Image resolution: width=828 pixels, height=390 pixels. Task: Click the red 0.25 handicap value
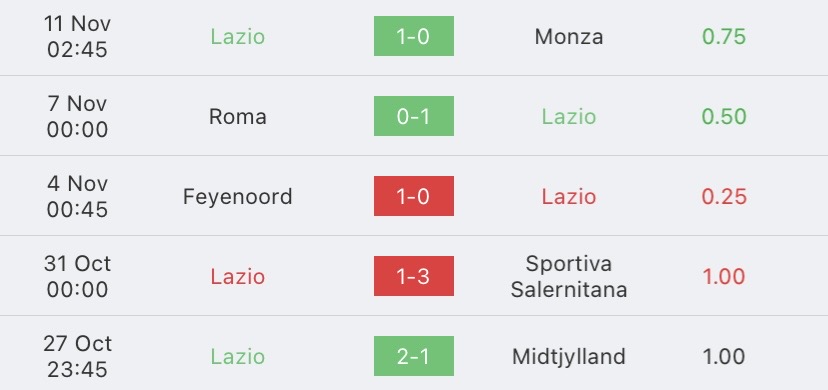click(724, 197)
